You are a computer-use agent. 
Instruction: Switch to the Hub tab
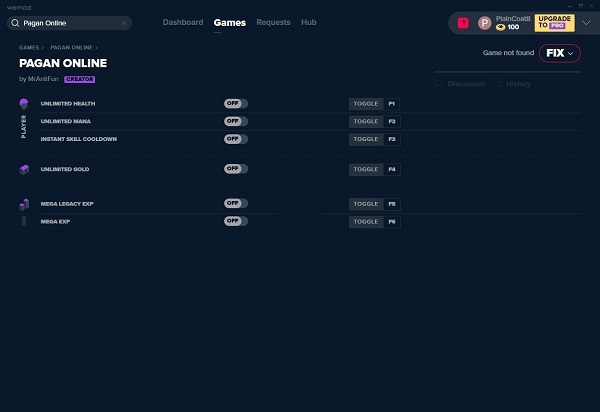[308, 22]
